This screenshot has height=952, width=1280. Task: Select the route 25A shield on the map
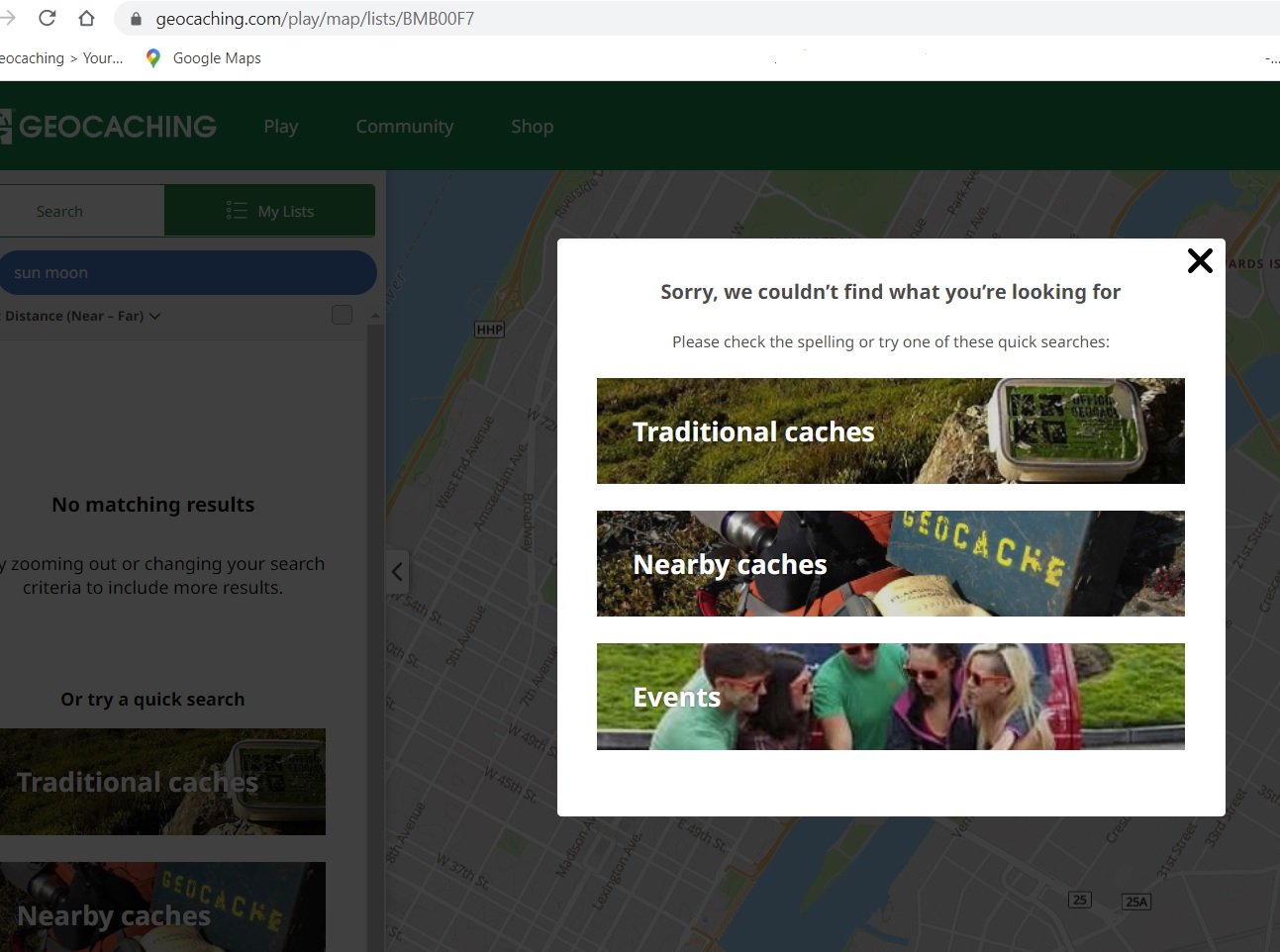pos(1135,902)
